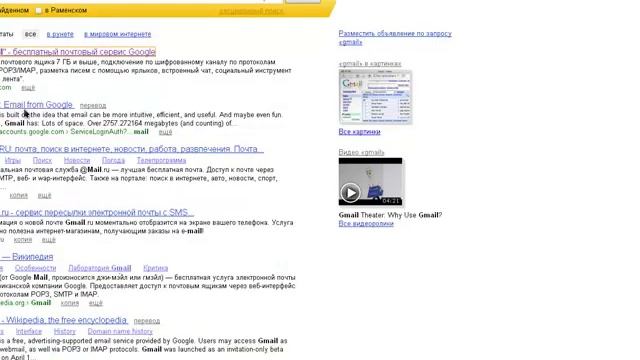Open the «Погода» sublink
The height and width of the screenshot is (360, 640).
tap(113, 160)
